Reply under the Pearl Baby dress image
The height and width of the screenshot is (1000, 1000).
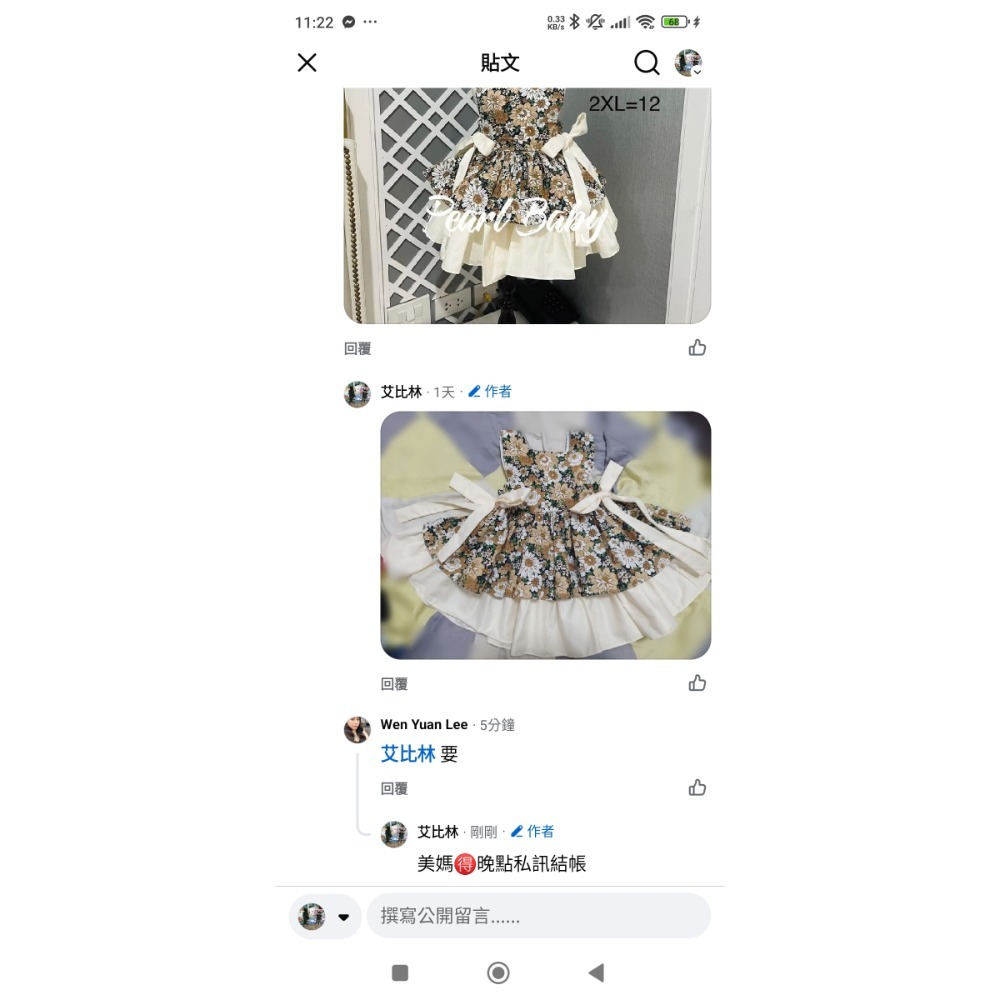coord(357,348)
